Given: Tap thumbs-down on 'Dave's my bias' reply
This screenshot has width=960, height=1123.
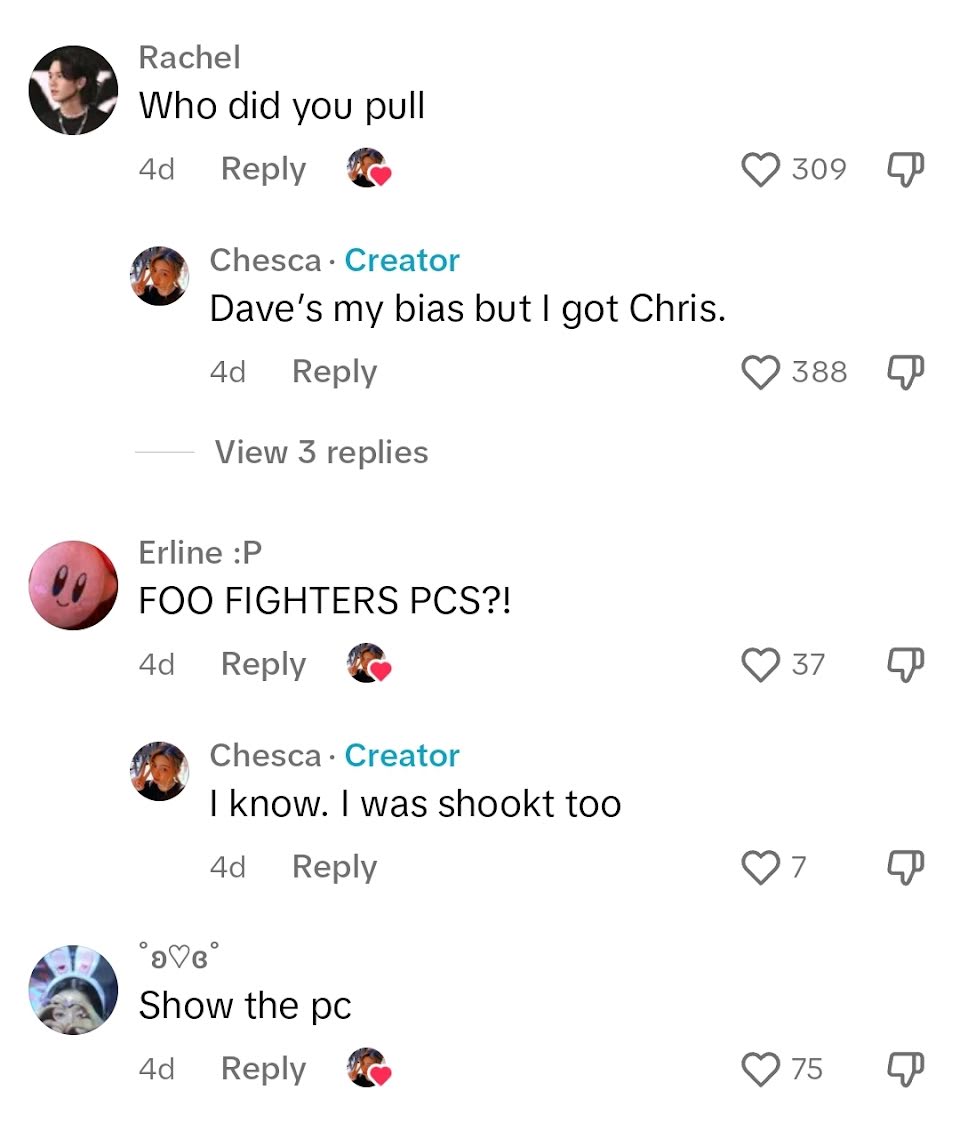Looking at the screenshot, I should 906,372.
